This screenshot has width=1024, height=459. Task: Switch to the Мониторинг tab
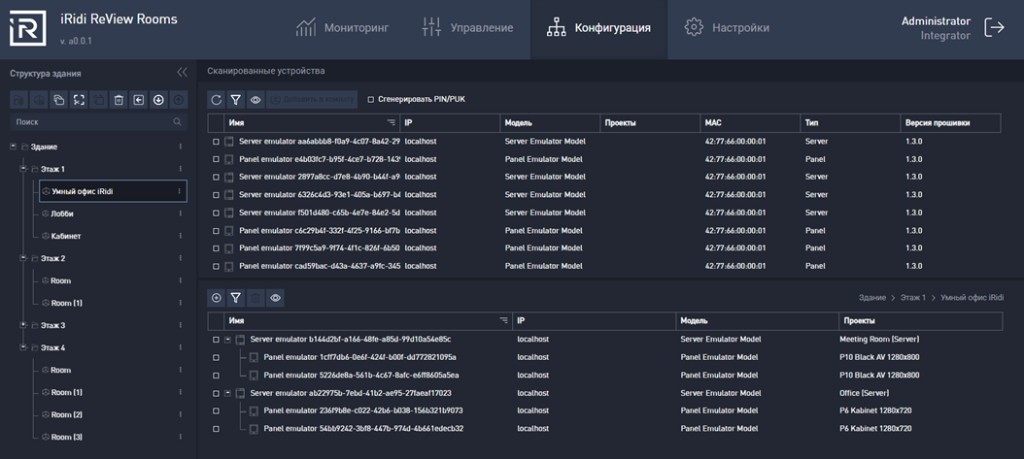tap(342, 28)
